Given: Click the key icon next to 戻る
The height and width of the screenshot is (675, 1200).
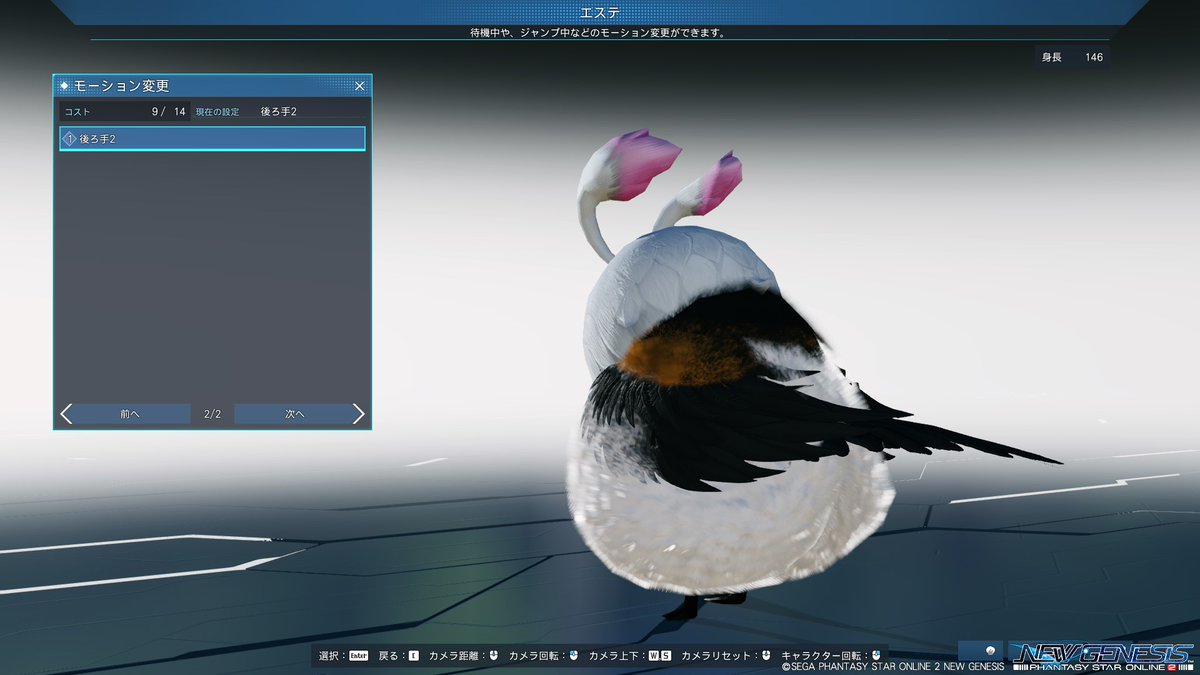Looking at the screenshot, I should (414, 656).
